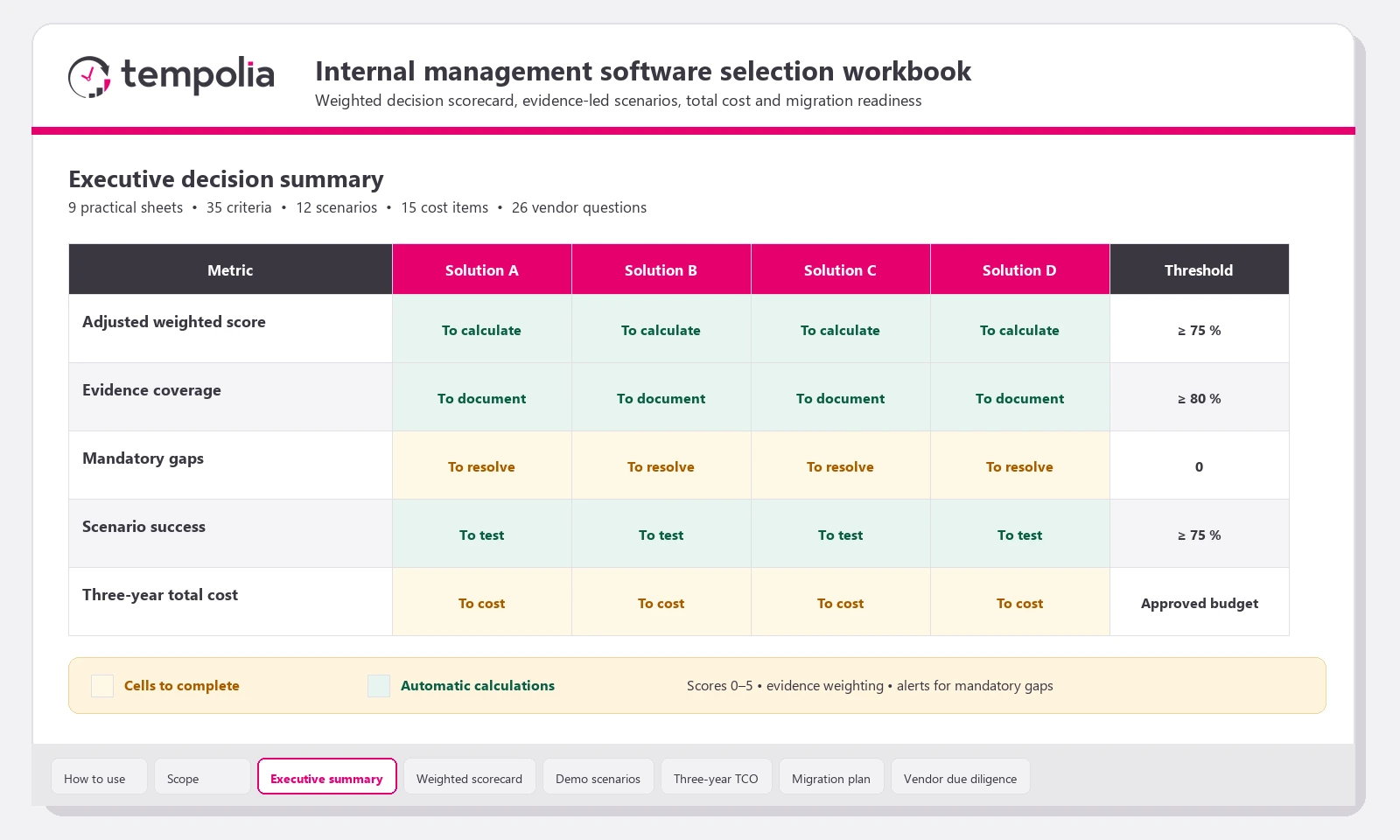
Task: Switch to the Scope tab
Action: [202, 776]
